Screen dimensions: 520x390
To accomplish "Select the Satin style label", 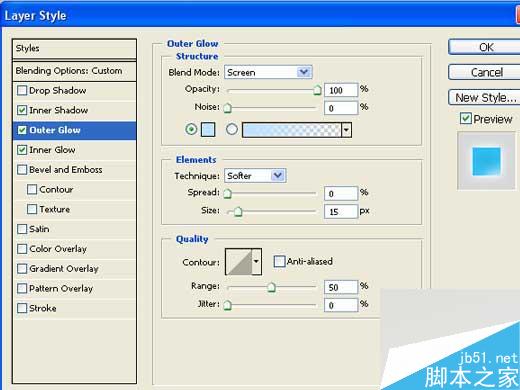I will pyautogui.click(x=39, y=229).
